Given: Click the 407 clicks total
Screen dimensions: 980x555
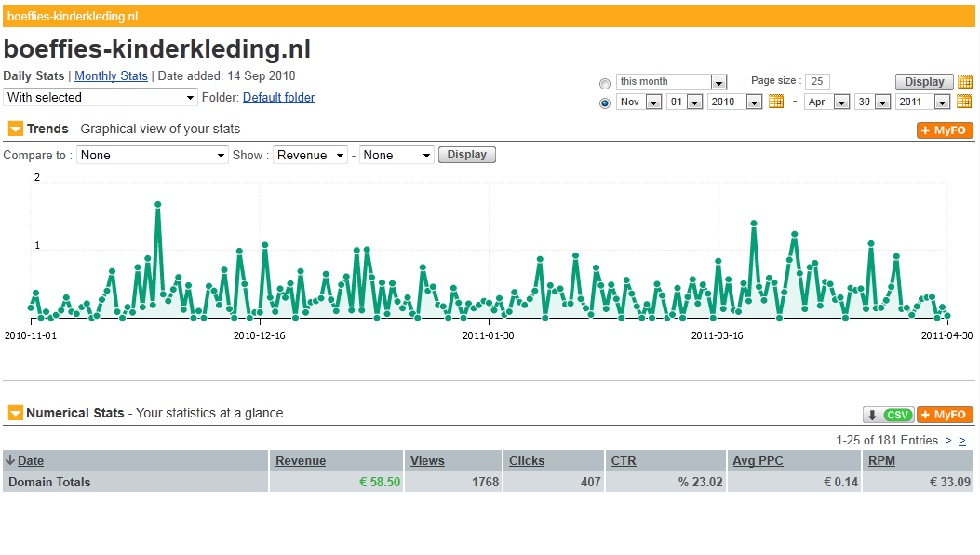Looking at the screenshot, I should click(591, 482).
